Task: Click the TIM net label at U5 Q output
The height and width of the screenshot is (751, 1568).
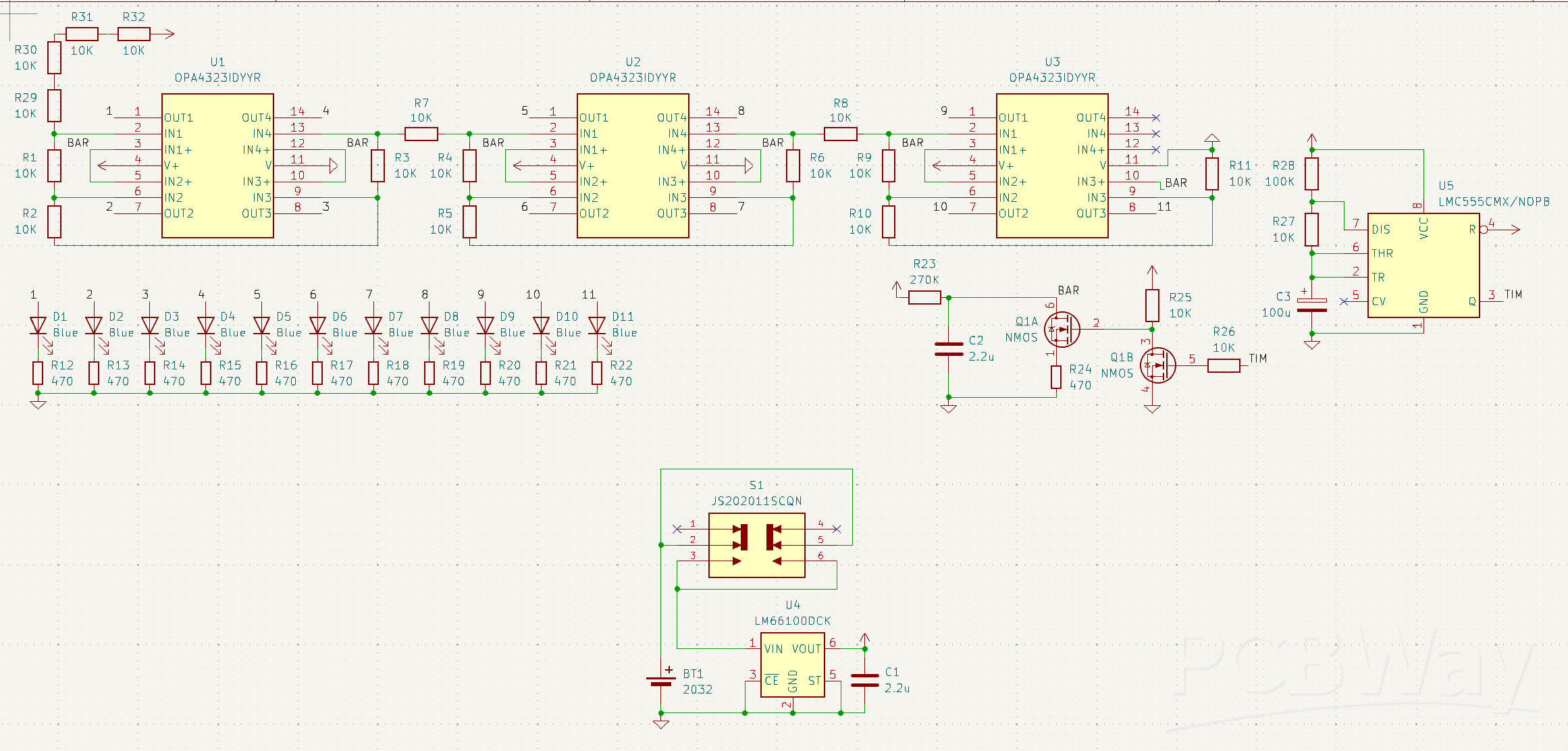Action: (1513, 294)
